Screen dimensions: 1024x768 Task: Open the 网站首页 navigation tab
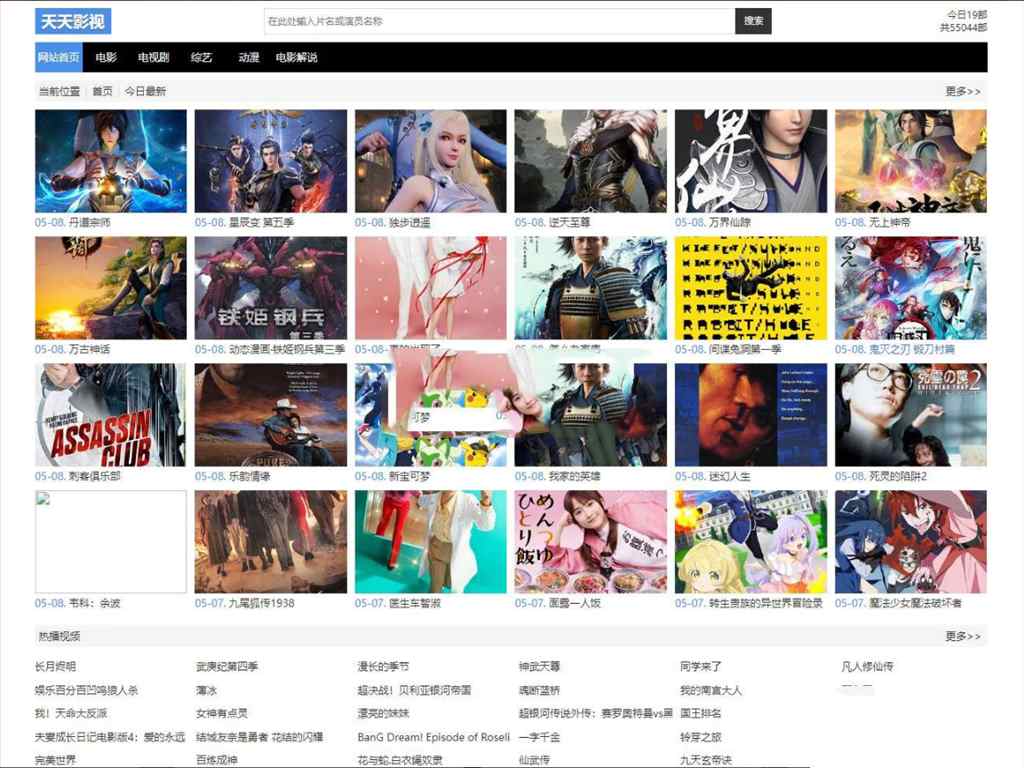[x=59, y=57]
